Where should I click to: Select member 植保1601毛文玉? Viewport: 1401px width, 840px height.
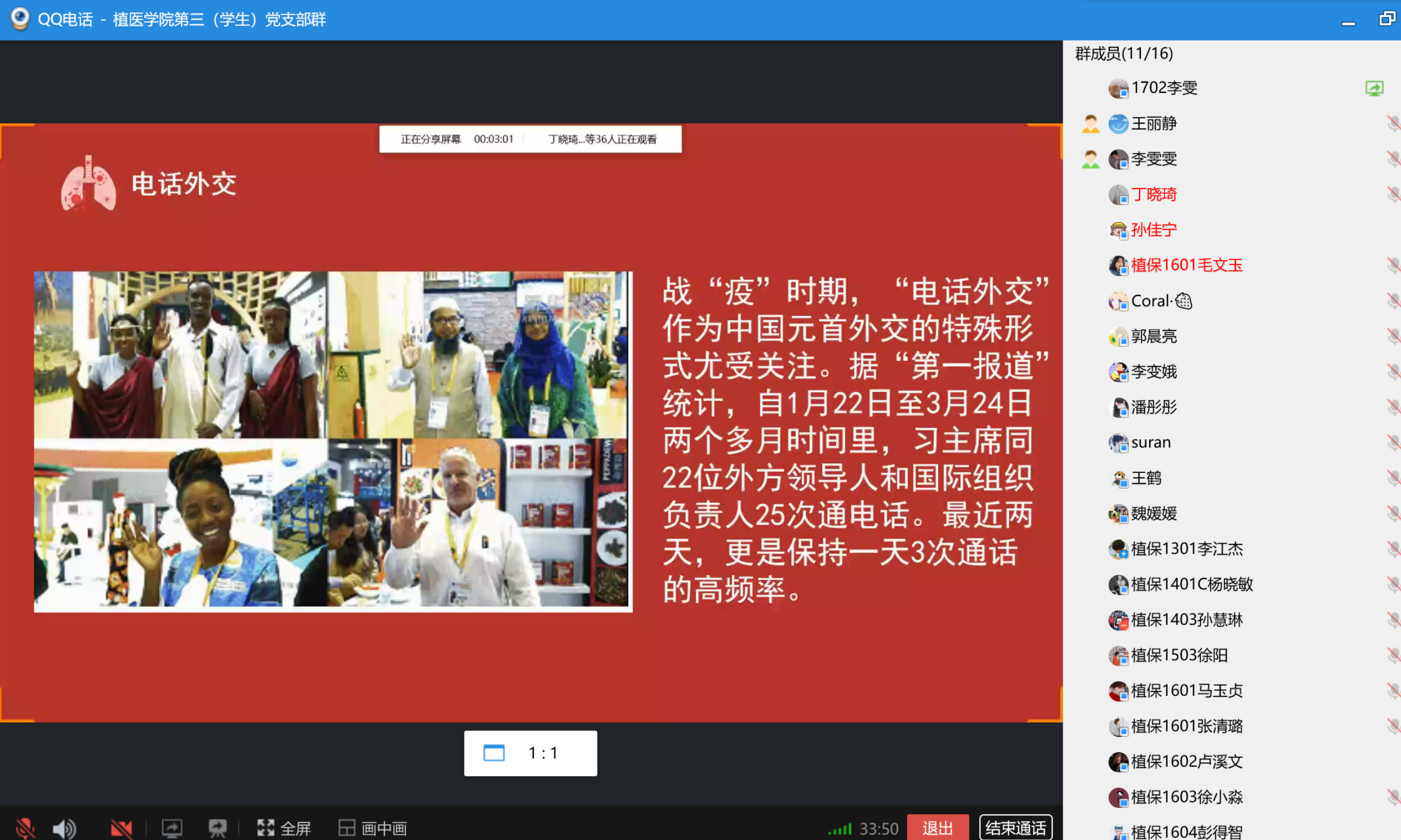(x=1186, y=265)
